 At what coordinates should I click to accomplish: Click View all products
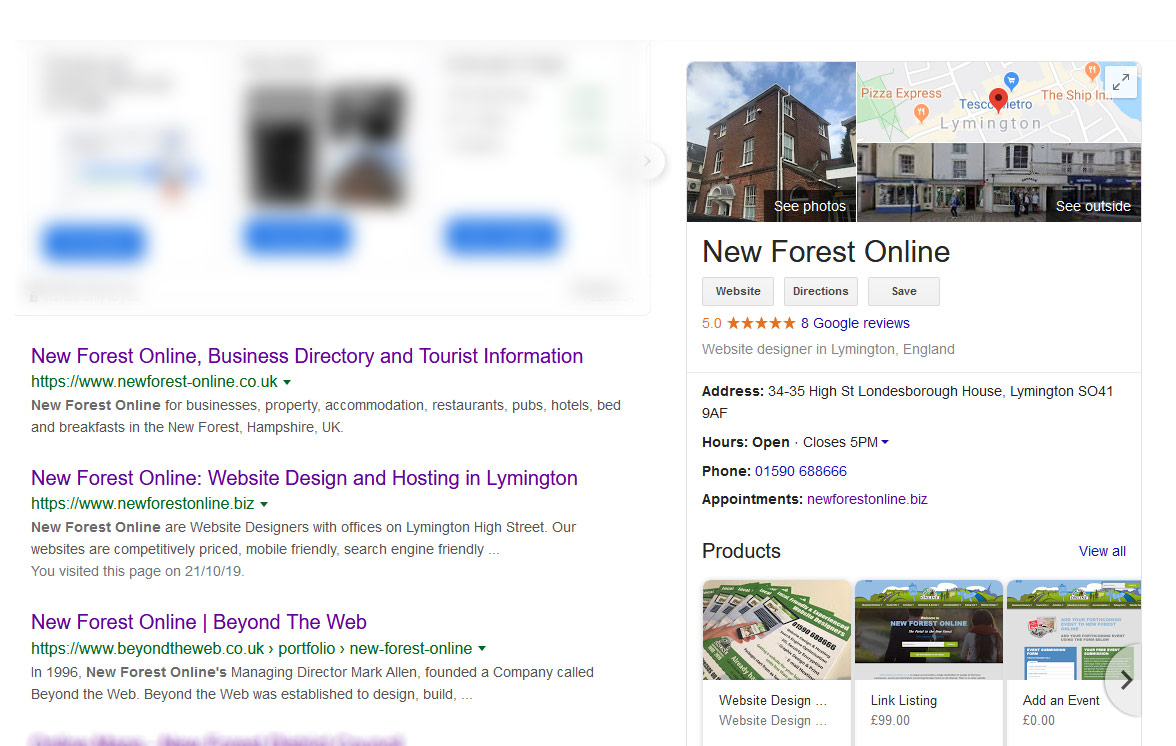pos(1102,551)
